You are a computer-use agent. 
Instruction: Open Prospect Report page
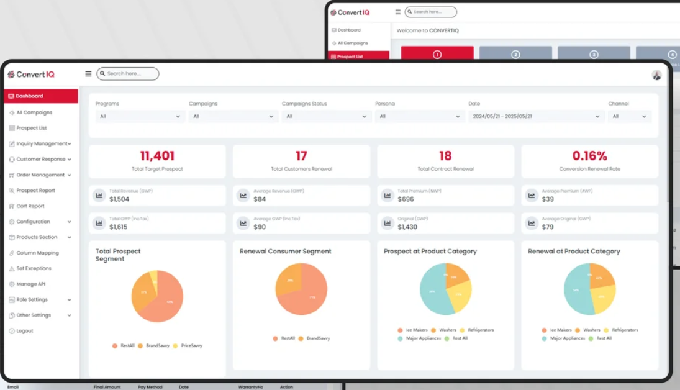click(36, 190)
